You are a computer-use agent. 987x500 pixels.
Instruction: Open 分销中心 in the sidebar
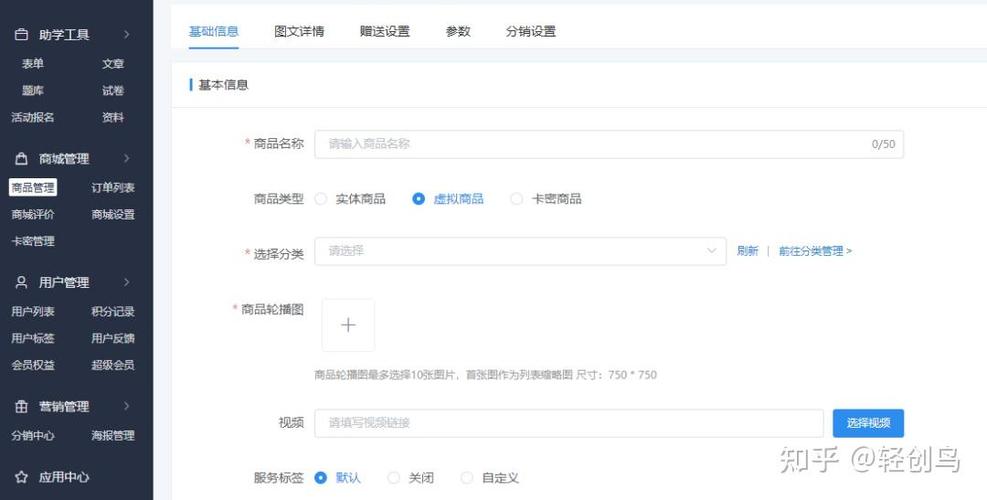click(33, 435)
